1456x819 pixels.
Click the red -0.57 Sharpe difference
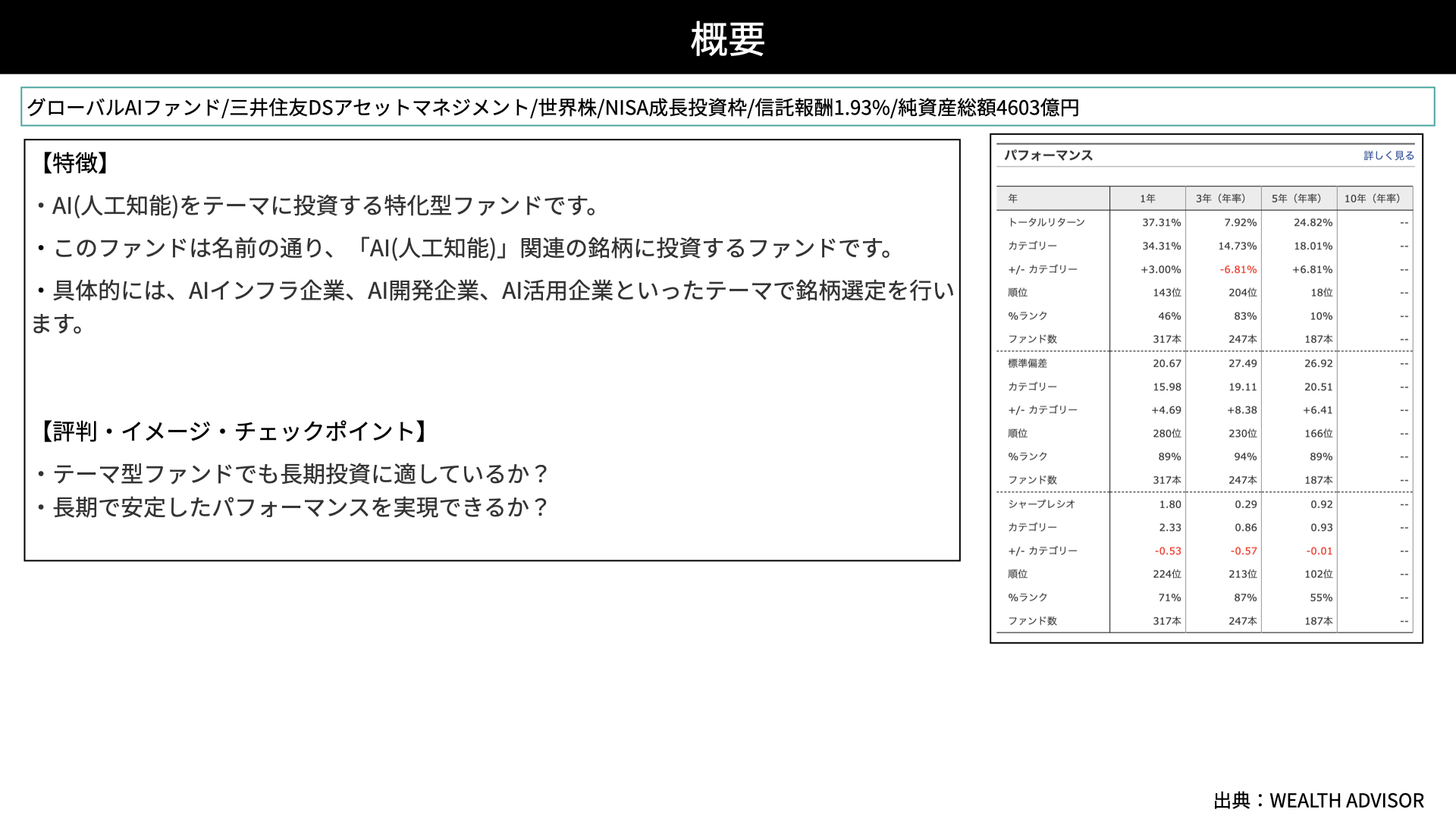pyautogui.click(x=1244, y=551)
